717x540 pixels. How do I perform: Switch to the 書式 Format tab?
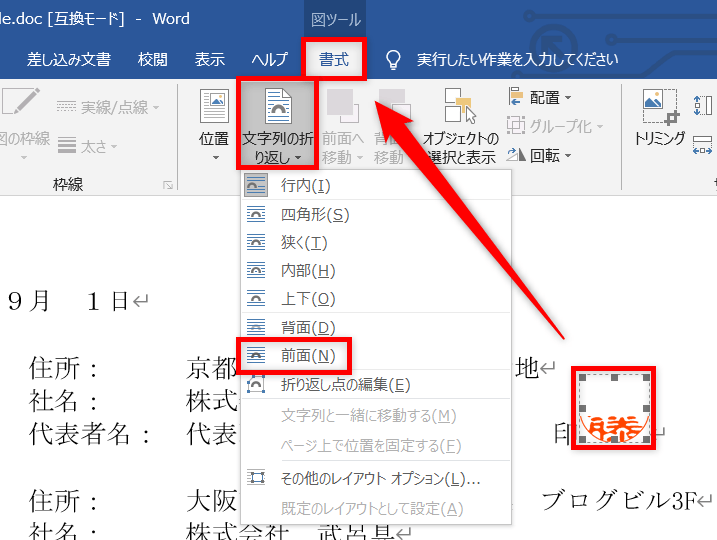[x=334, y=59]
